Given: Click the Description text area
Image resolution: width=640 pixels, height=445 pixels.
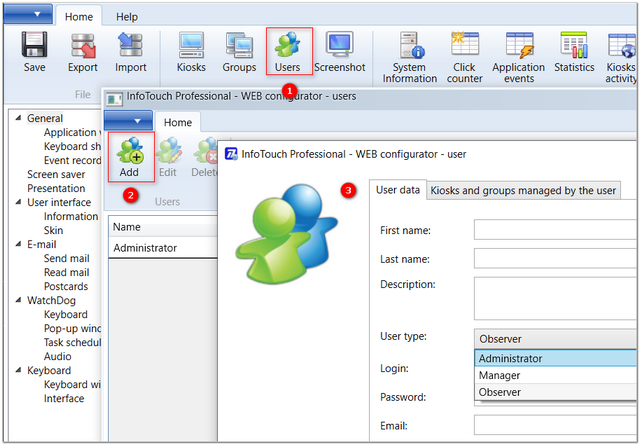Looking at the screenshot, I should click(556, 298).
